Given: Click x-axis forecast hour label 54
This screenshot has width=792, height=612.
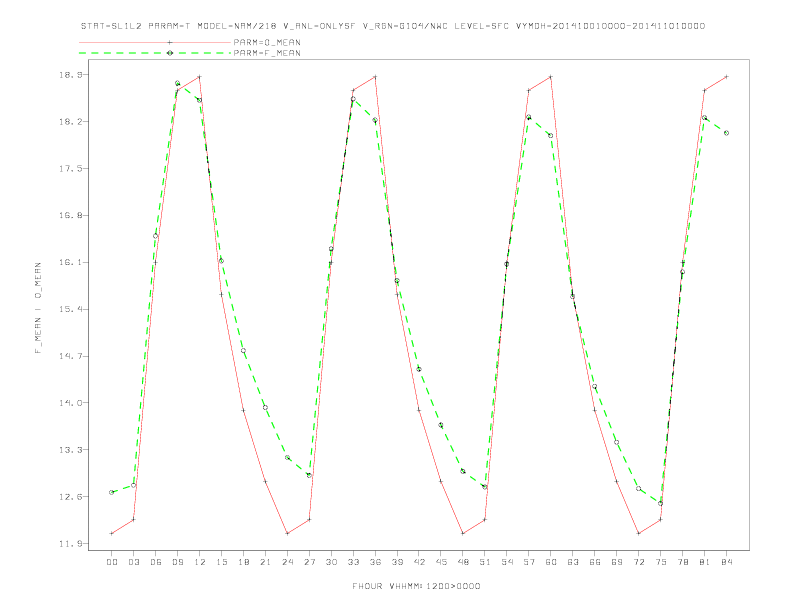Looking at the screenshot, I should [507, 562].
